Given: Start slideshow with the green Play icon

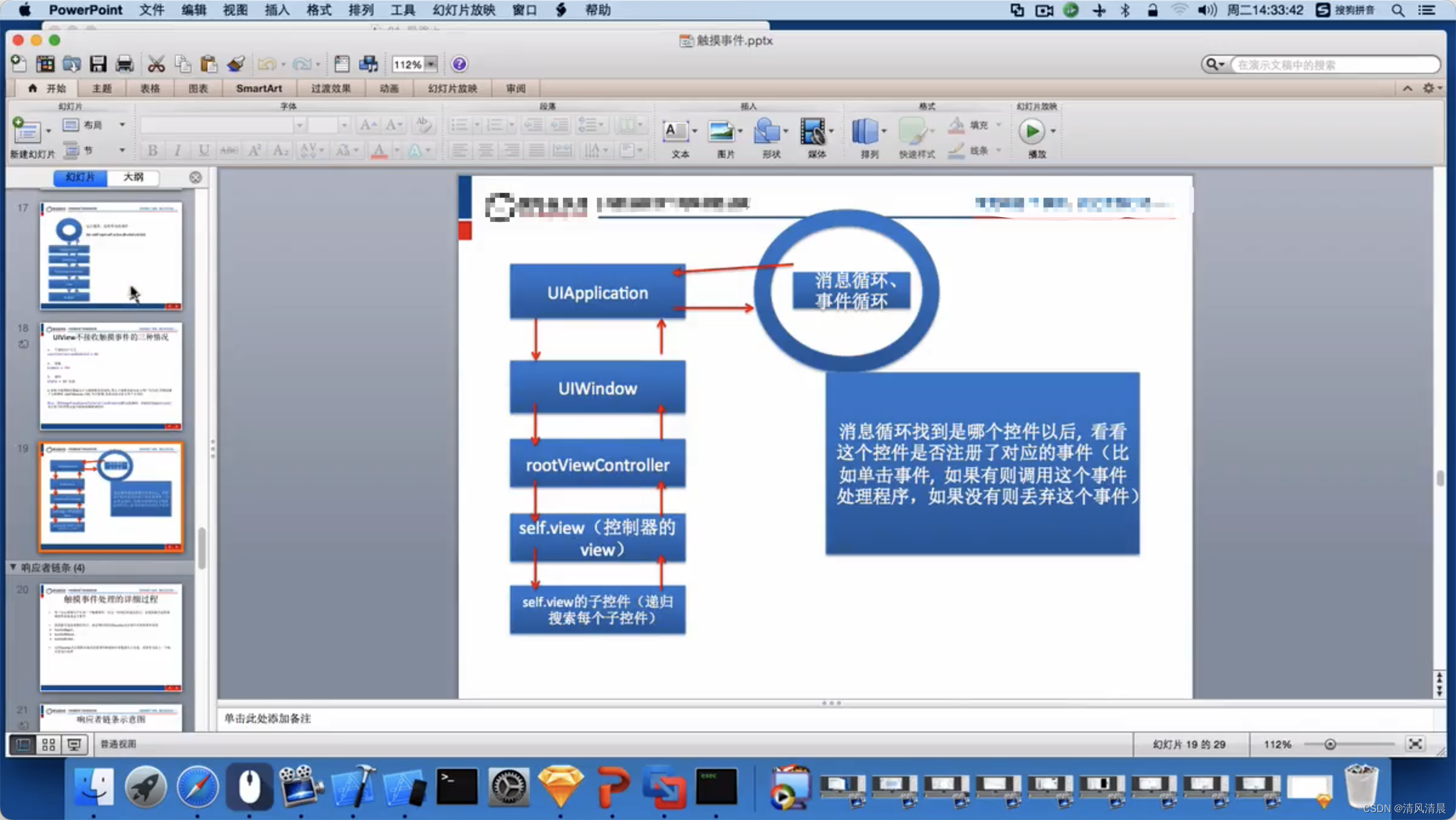Looking at the screenshot, I should pyautogui.click(x=1031, y=131).
